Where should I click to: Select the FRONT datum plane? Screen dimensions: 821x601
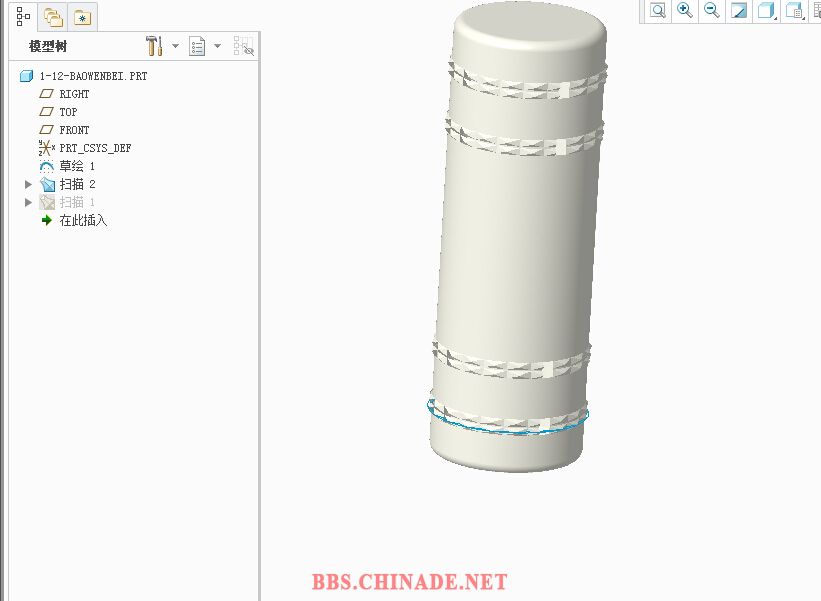click(x=74, y=130)
